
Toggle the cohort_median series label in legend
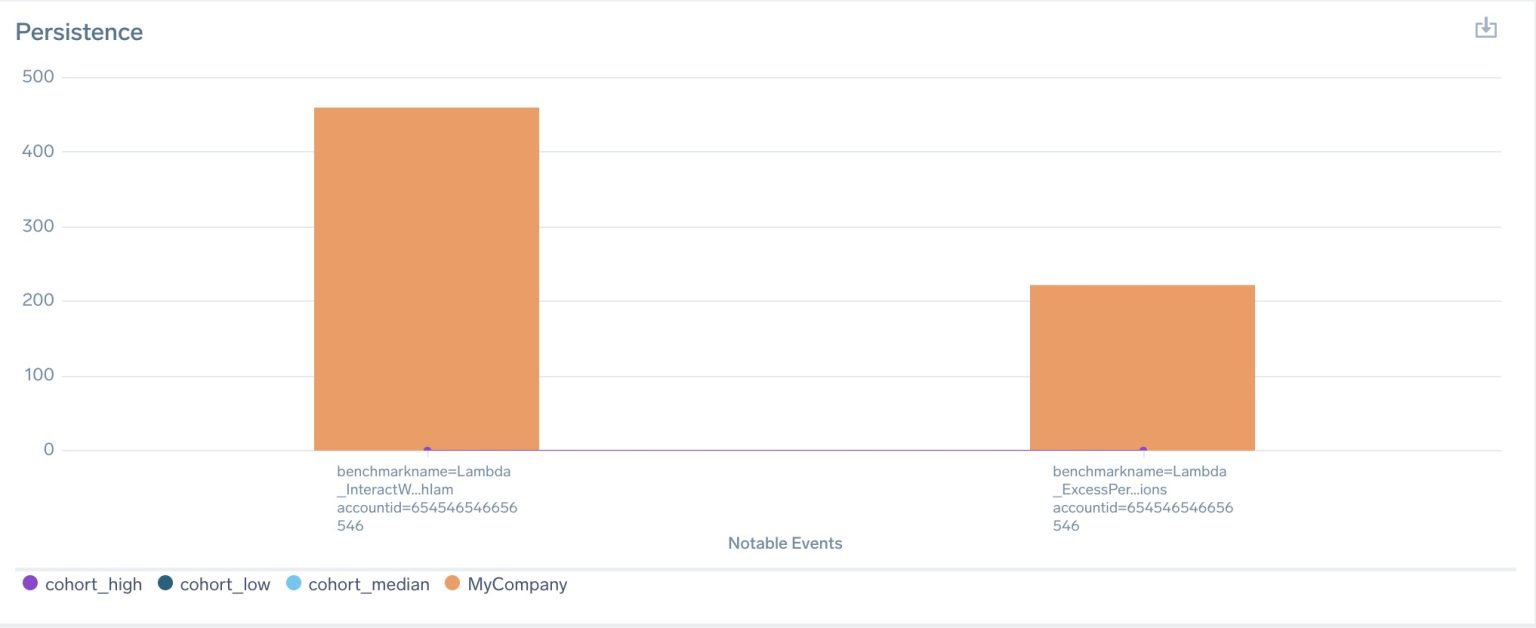pyautogui.click(x=368, y=584)
